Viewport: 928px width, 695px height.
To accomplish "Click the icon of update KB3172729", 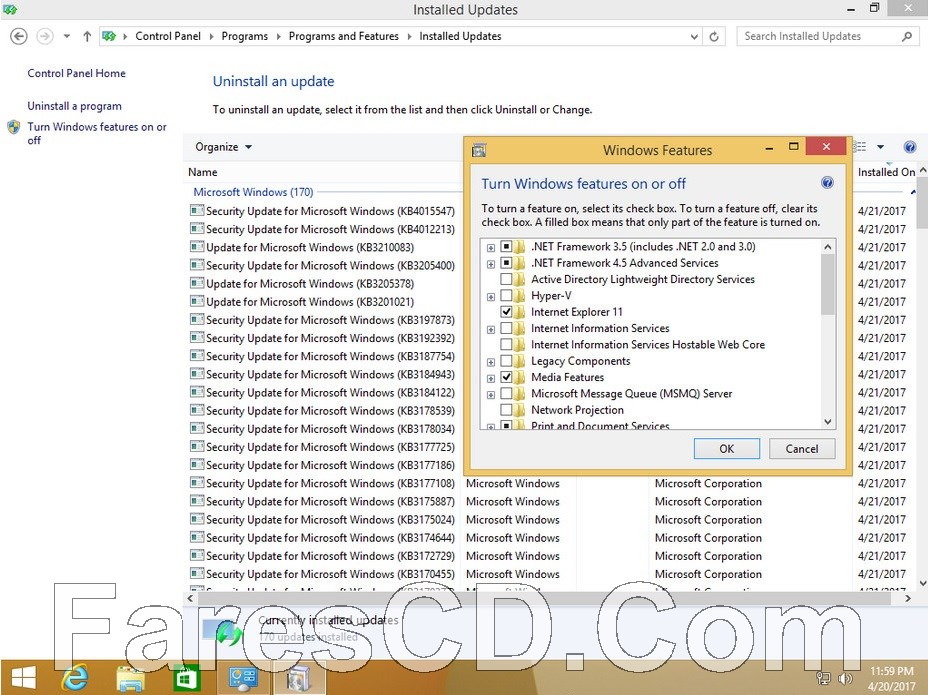I will (x=197, y=555).
